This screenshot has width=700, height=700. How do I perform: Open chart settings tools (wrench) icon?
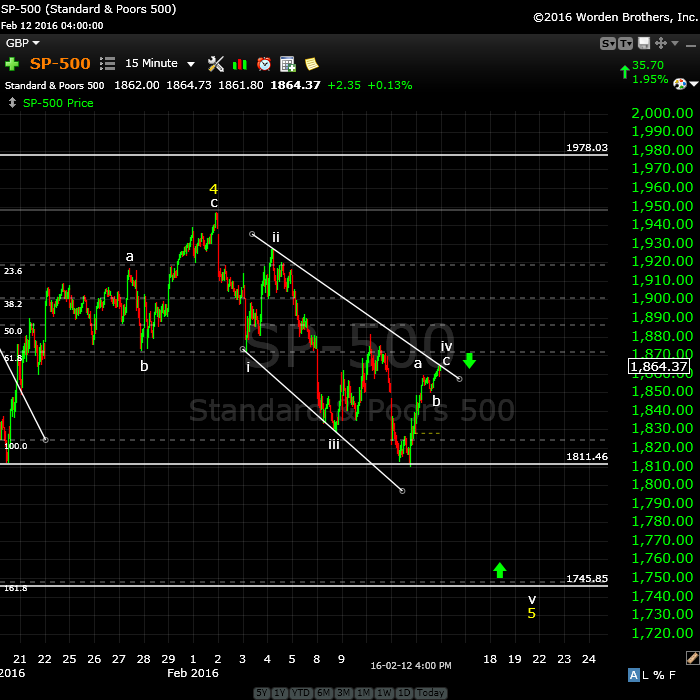(216, 64)
